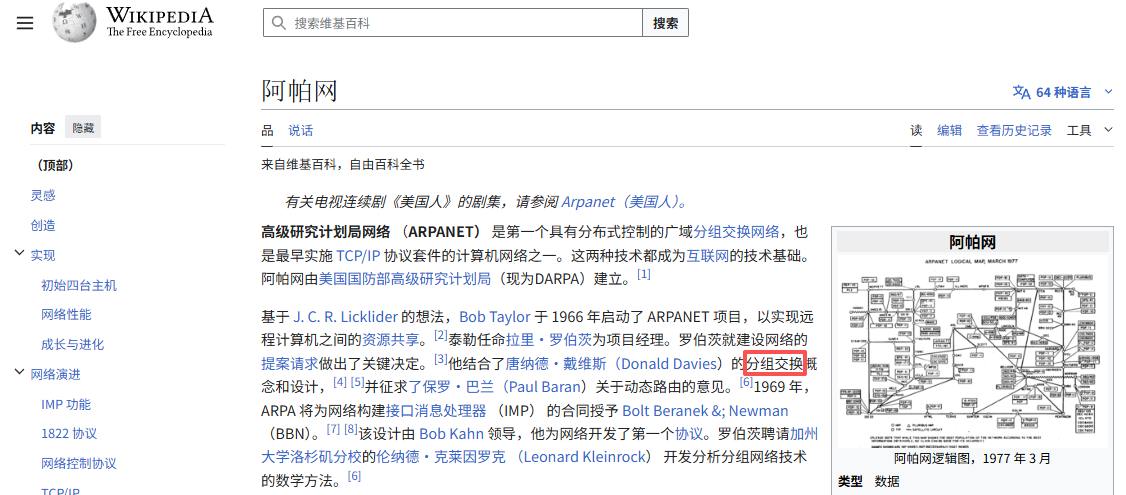Enlarge the ARPANET logical map image
Image resolution: width=1126 pixels, height=495 pixels.
pos(974,351)
